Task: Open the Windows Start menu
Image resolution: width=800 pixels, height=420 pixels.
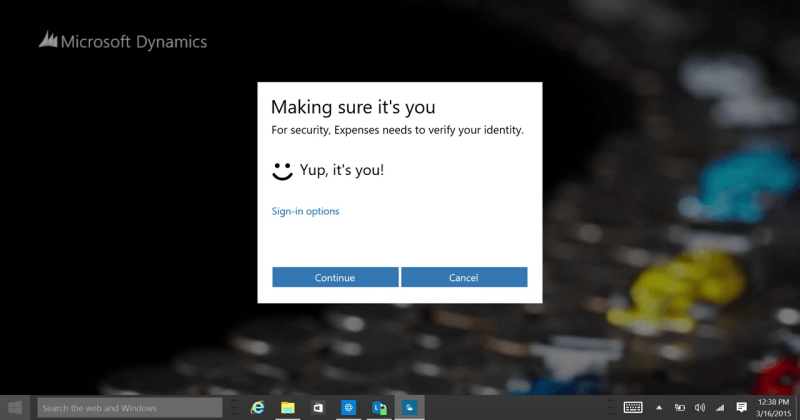Action: pyautogui.click(x=15, y=407)
